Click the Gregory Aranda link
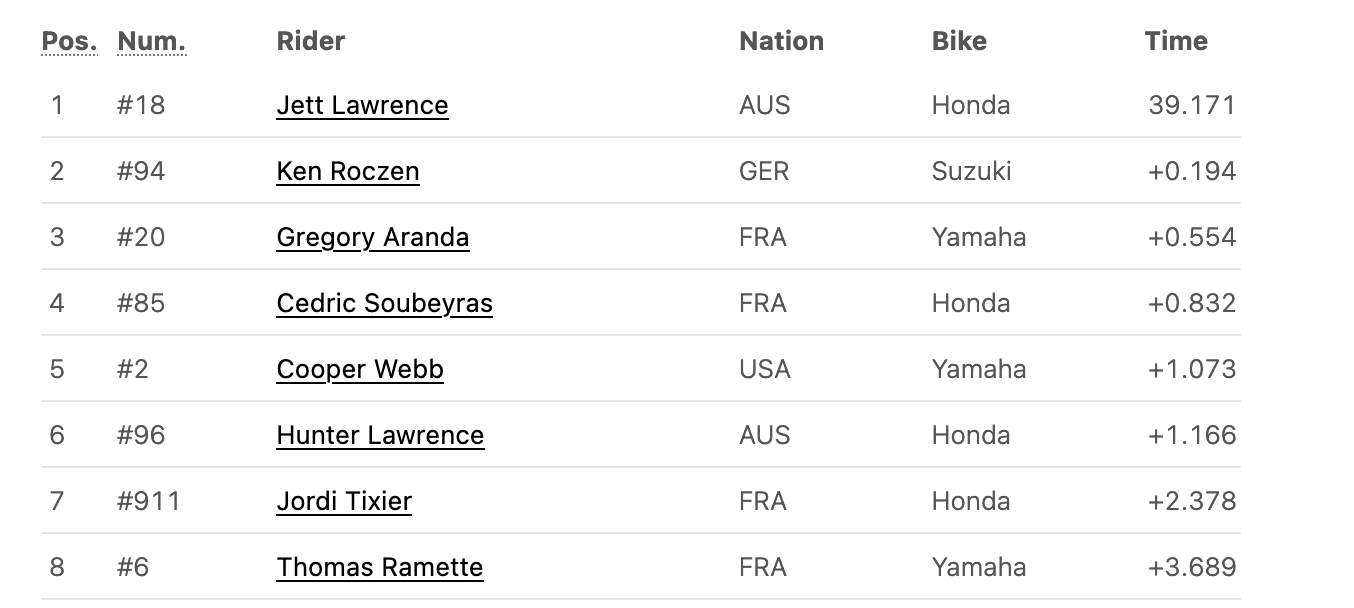 tap(373, 237)
